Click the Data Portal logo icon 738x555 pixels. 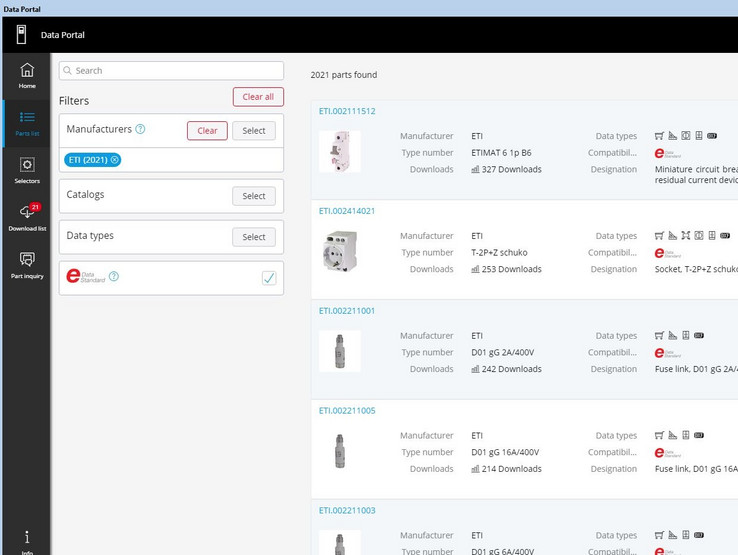point(21,35)
